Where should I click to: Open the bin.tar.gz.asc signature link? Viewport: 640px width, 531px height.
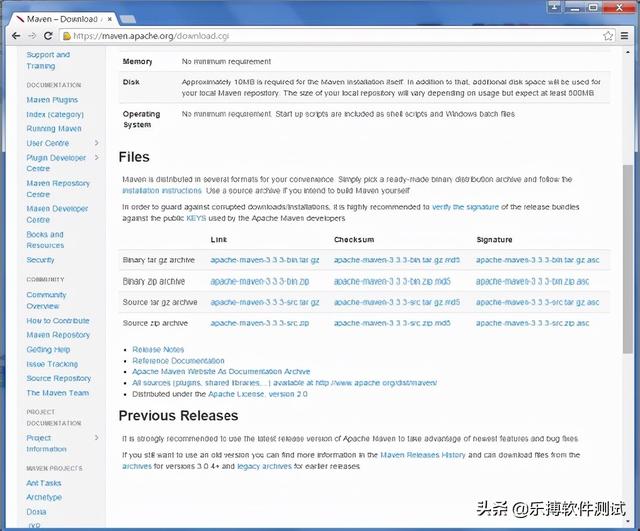[x=538, y=260]
